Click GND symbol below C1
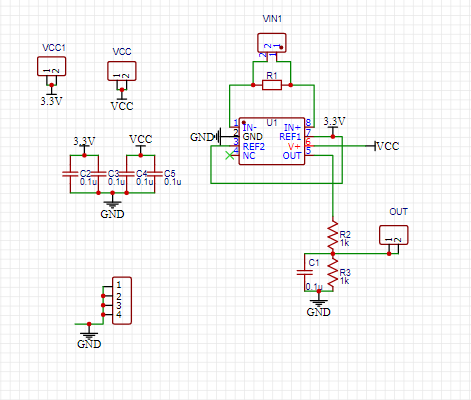 coord(318,307)
